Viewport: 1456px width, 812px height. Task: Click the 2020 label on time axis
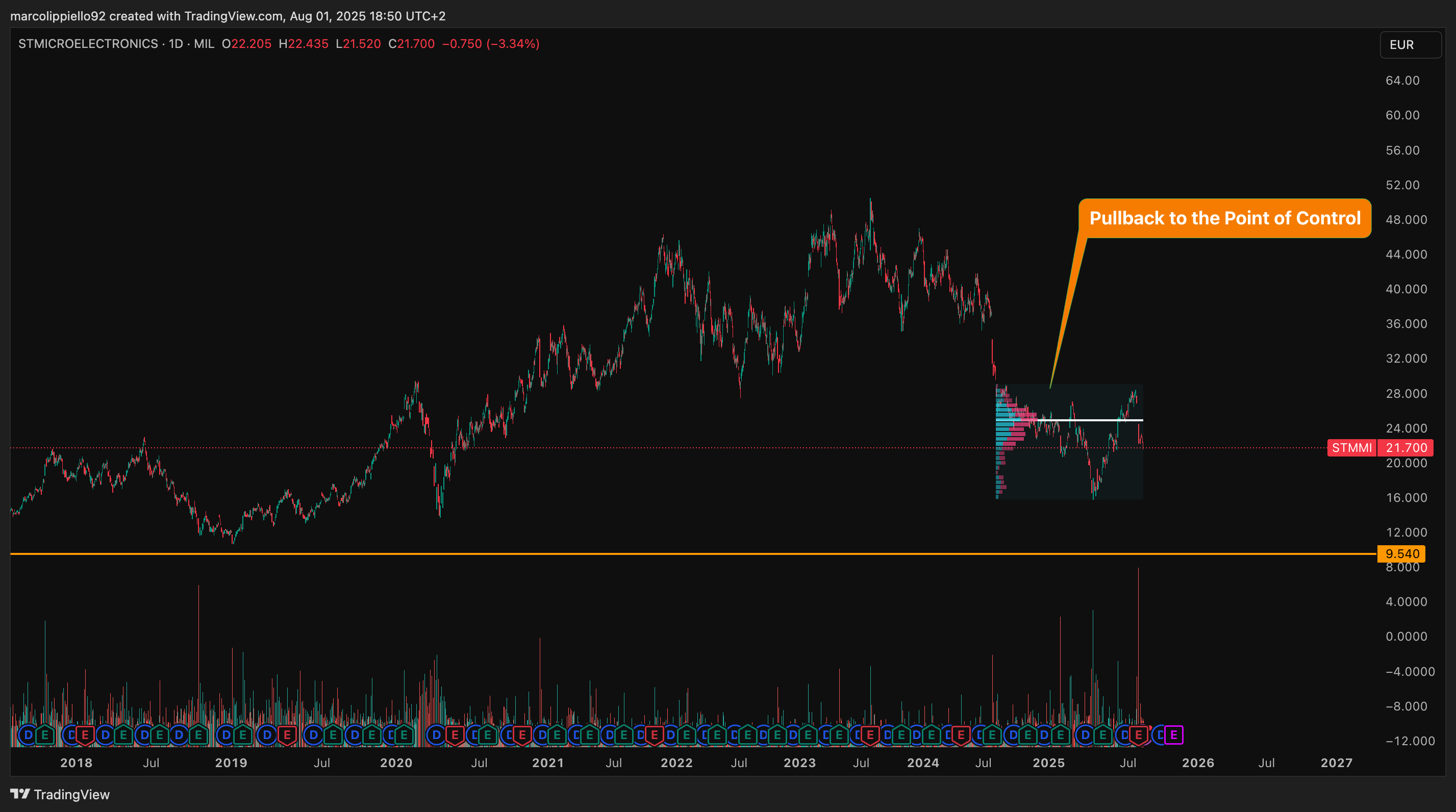coord(396,763)
